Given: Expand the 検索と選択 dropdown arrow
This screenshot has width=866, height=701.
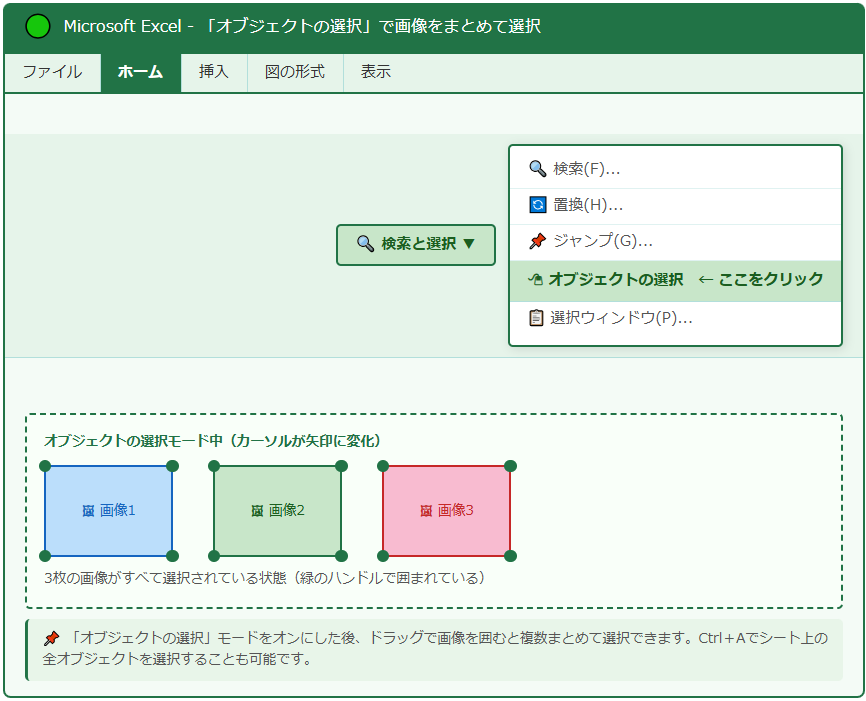Looking at the screenshot, I should coord(469,244).
